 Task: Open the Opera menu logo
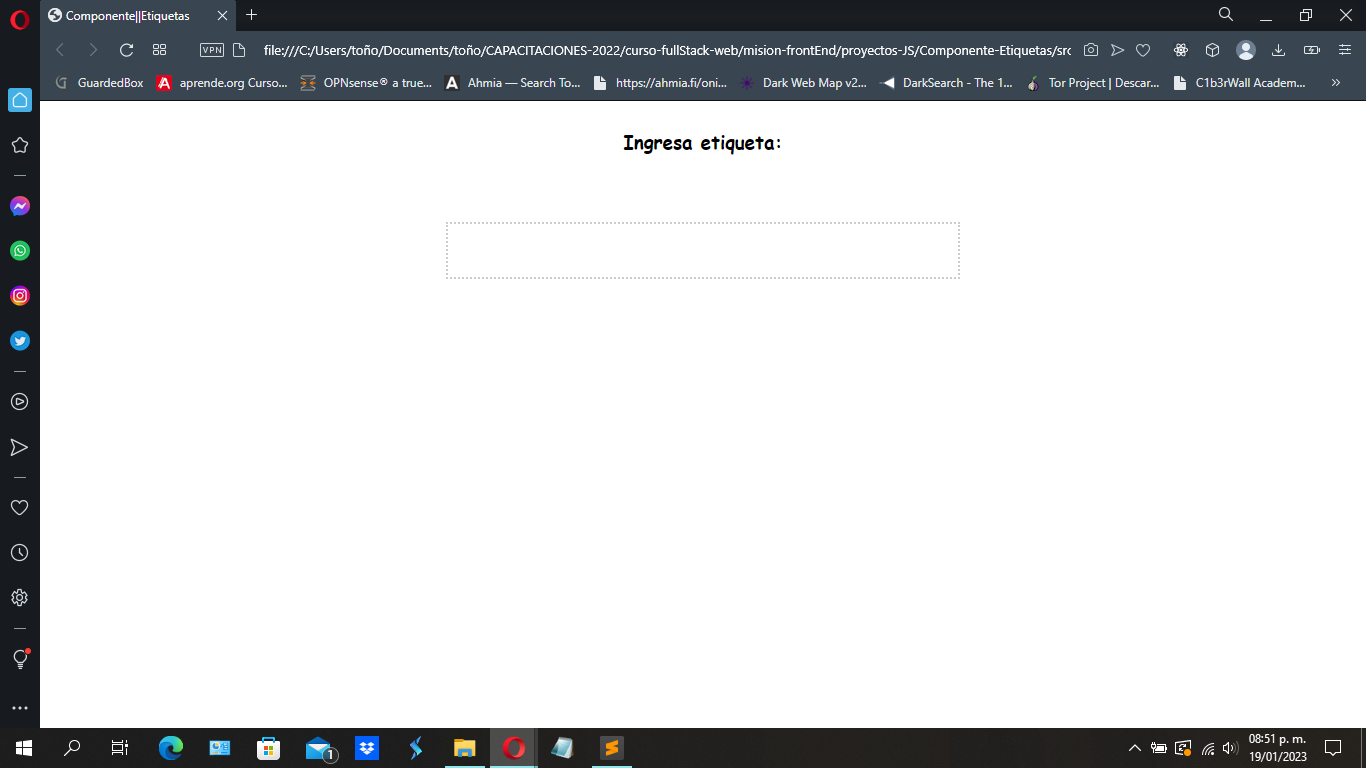click(x=17, y=16)
